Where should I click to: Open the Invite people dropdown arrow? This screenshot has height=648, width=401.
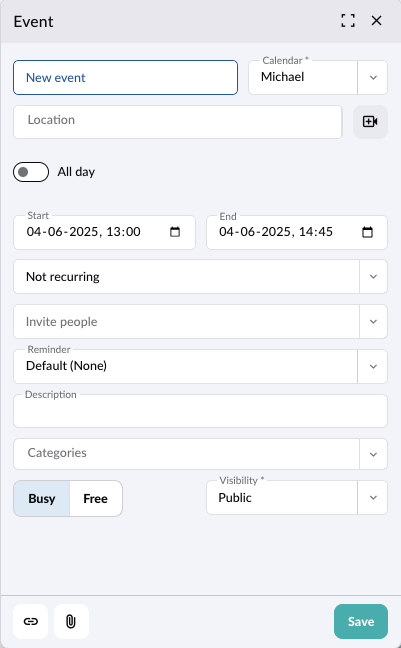pos(373,322)
